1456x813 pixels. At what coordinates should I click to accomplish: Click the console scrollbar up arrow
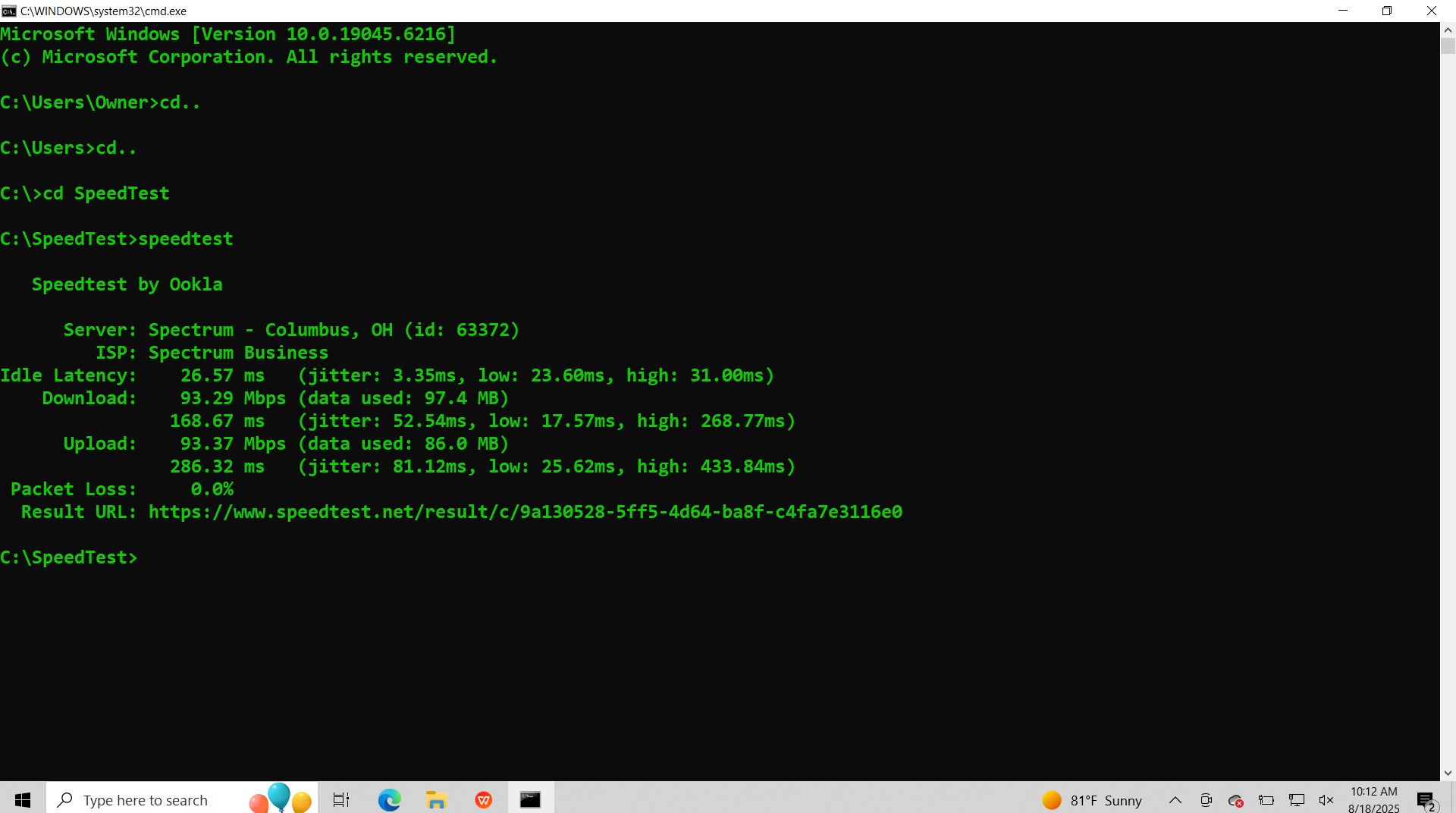point(1448,30)
